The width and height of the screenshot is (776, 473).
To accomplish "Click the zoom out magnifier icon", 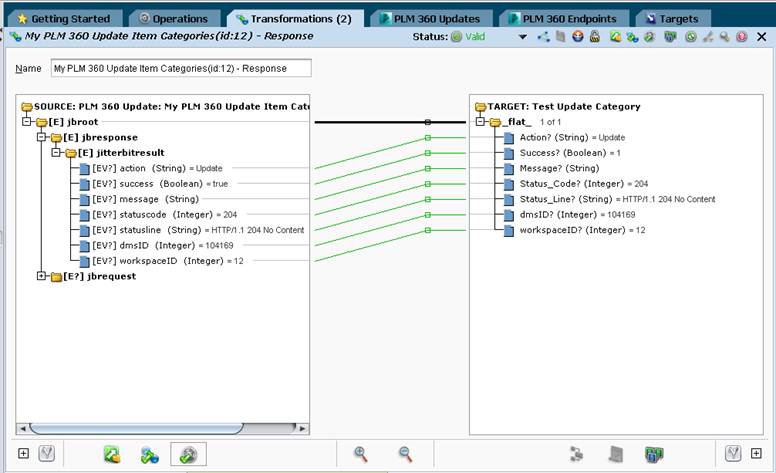I will point(405,454).
